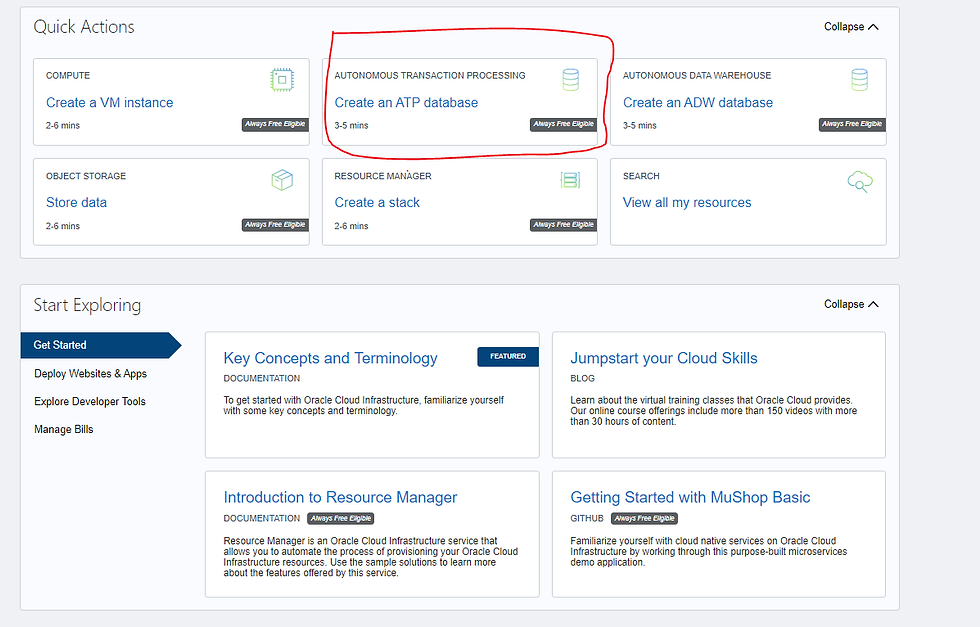Screen dimensions: 980x627
Task: Click the GITHUB label under MuShop
Action: pyautogui.click(x=587, y=518)
